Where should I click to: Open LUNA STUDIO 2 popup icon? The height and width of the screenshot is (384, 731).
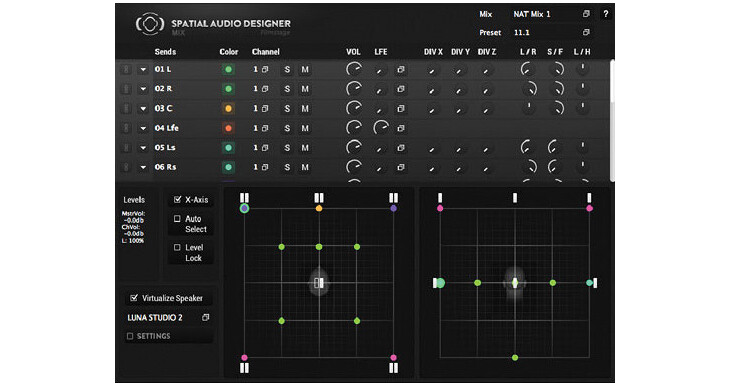click(x=205, y=317)
